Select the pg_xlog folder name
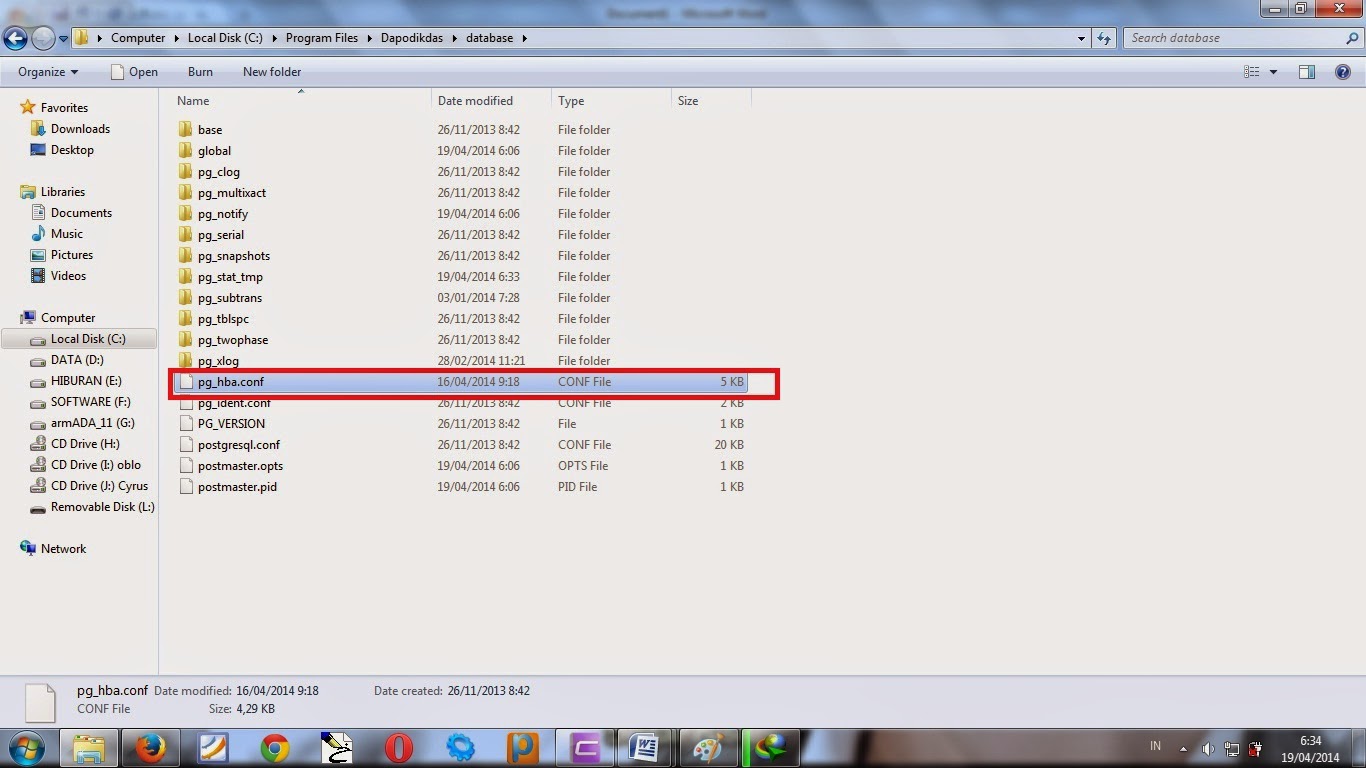Image resolution: width=1366 pixels, height=768 pixels. click(x=218, y=361)
